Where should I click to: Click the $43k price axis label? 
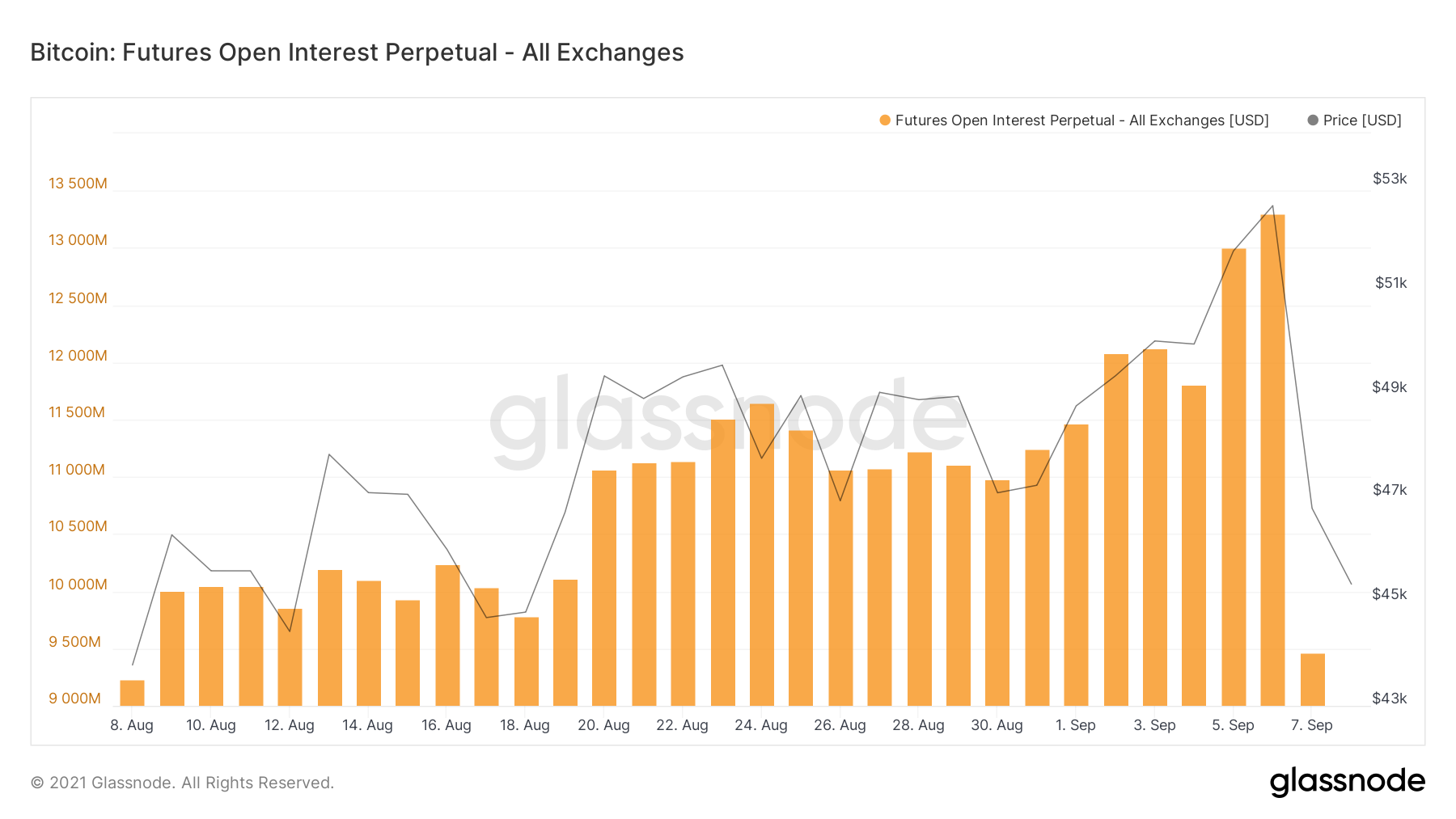(1390, 699)
